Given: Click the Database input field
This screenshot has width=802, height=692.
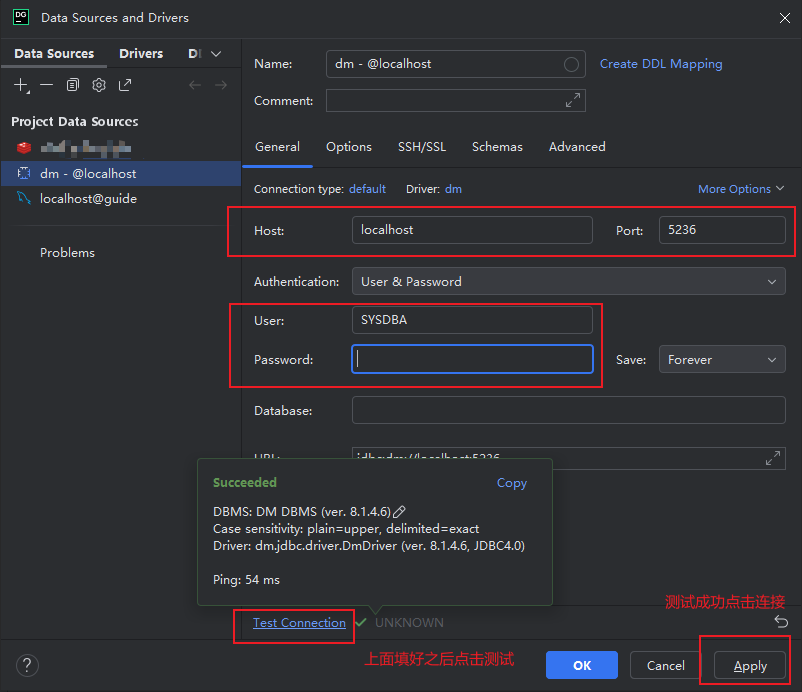Looking at the screenshot, I should pyautogui.click(x=568, y=410).
